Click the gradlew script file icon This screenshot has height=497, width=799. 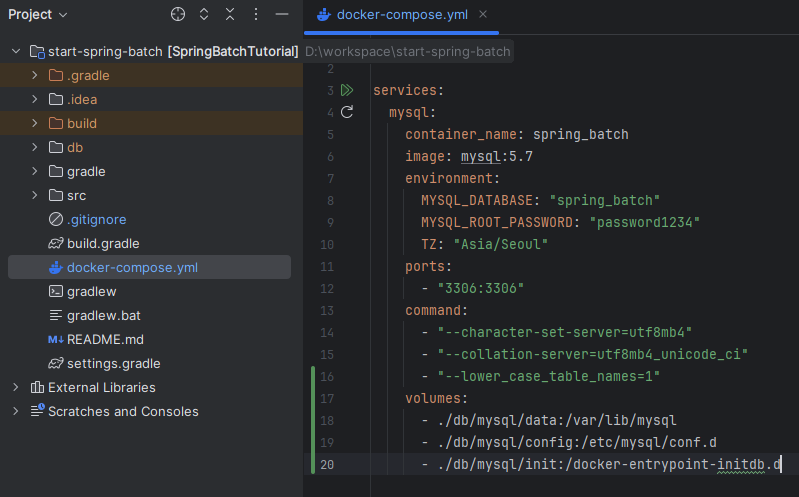click(56, 291)
